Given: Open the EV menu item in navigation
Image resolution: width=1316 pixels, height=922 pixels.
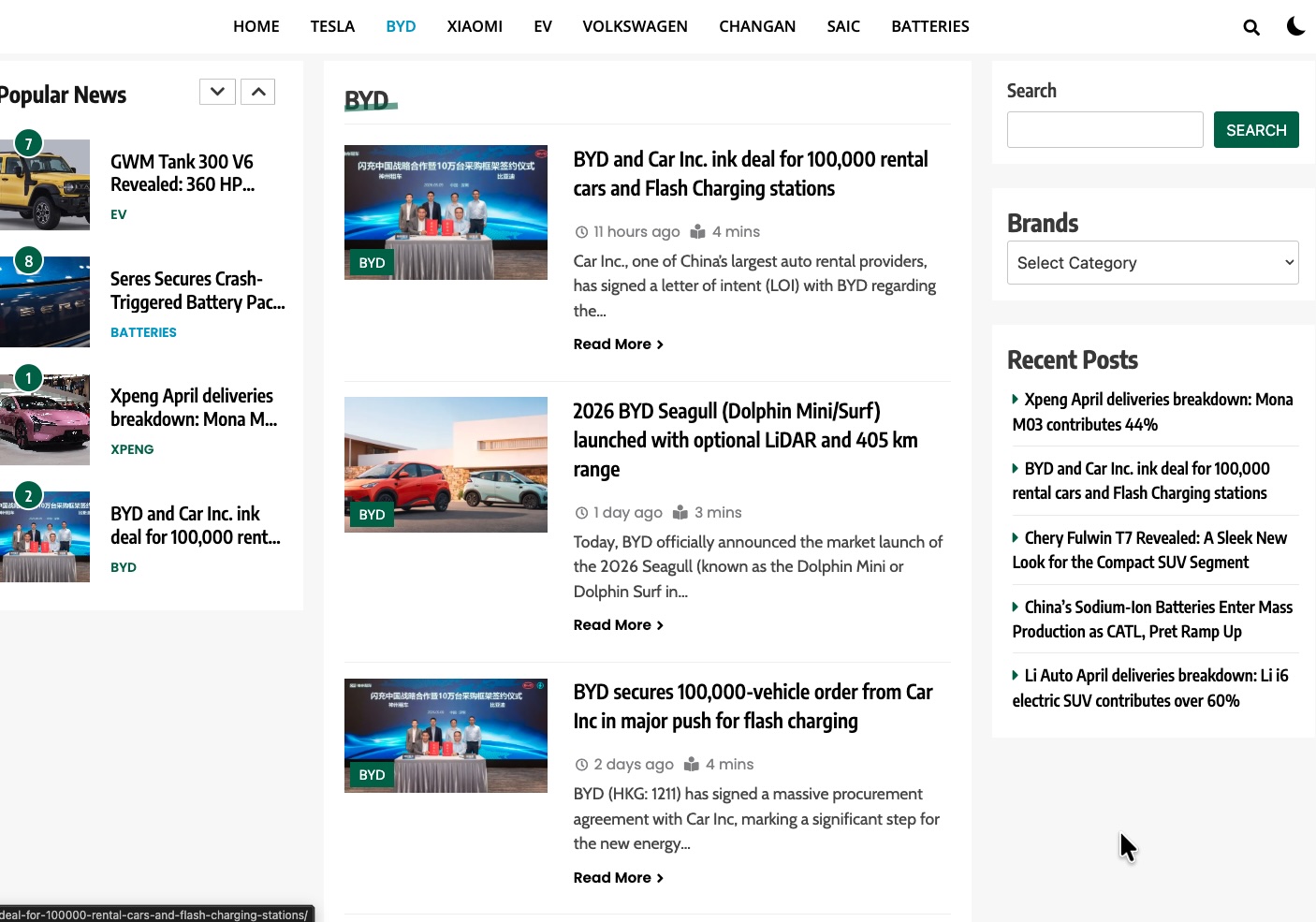Looking at the screenshot, I should (x=543, y=26).
